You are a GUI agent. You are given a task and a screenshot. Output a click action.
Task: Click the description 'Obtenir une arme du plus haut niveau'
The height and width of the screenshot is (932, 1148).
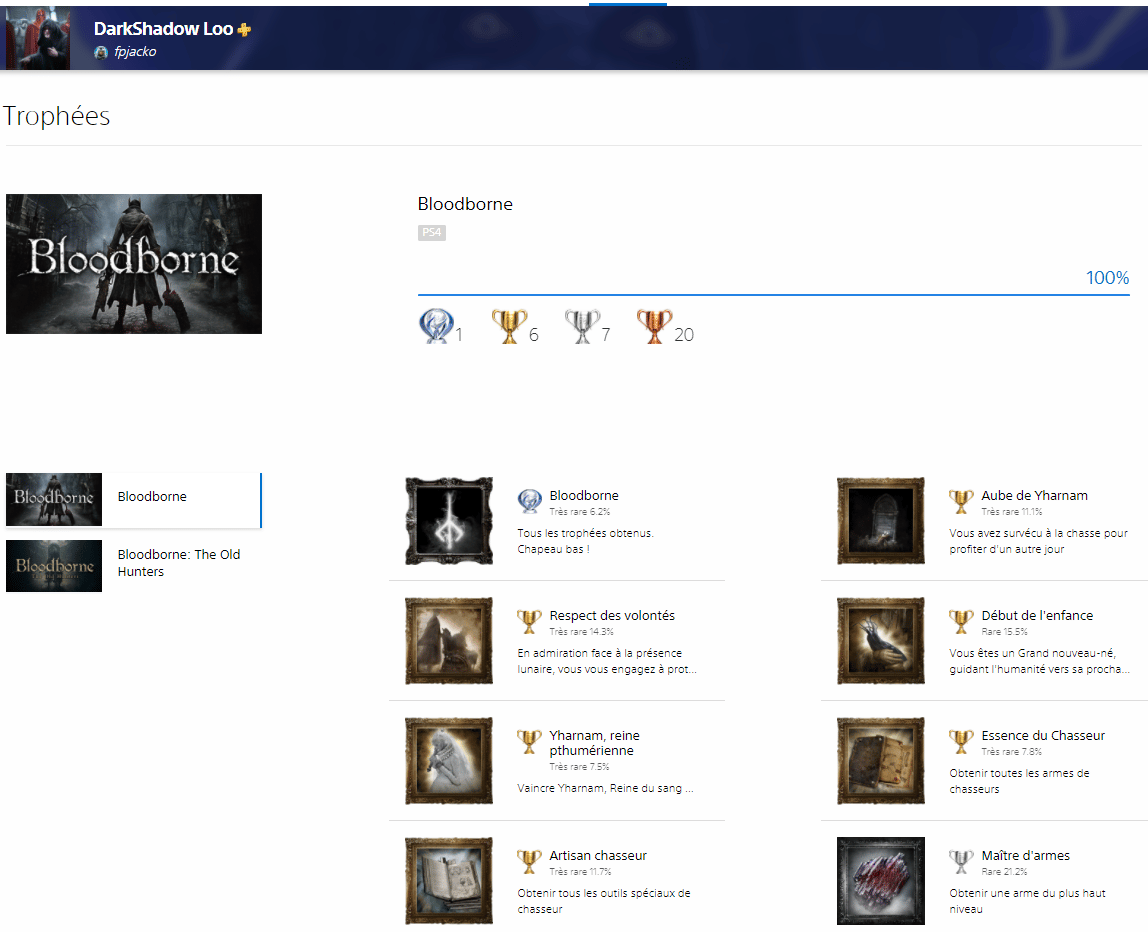[x=1027, y=901]
